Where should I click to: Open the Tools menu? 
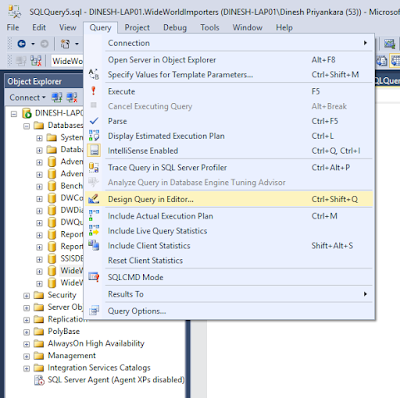coord(210,27)
